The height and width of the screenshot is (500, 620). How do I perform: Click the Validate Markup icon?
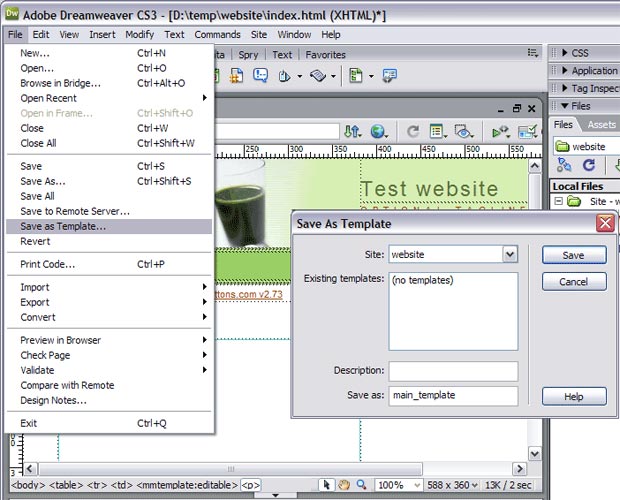(x=500, y=131)
